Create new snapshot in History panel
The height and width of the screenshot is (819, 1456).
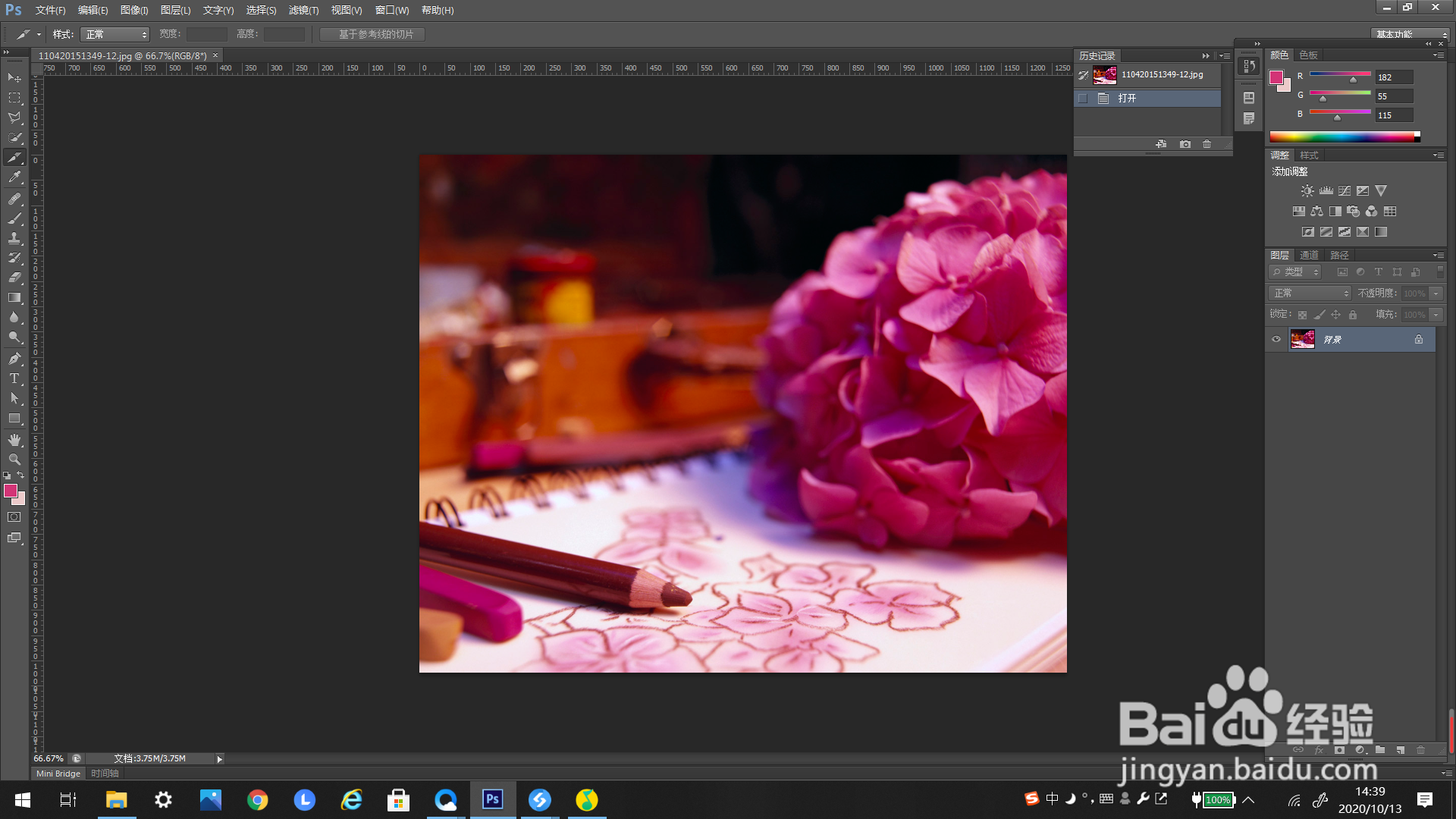click(1185, 144)
